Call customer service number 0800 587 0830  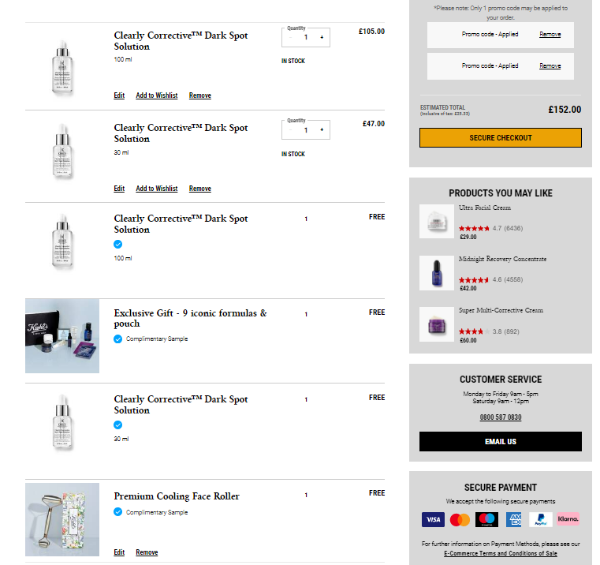tap(500, 417)
